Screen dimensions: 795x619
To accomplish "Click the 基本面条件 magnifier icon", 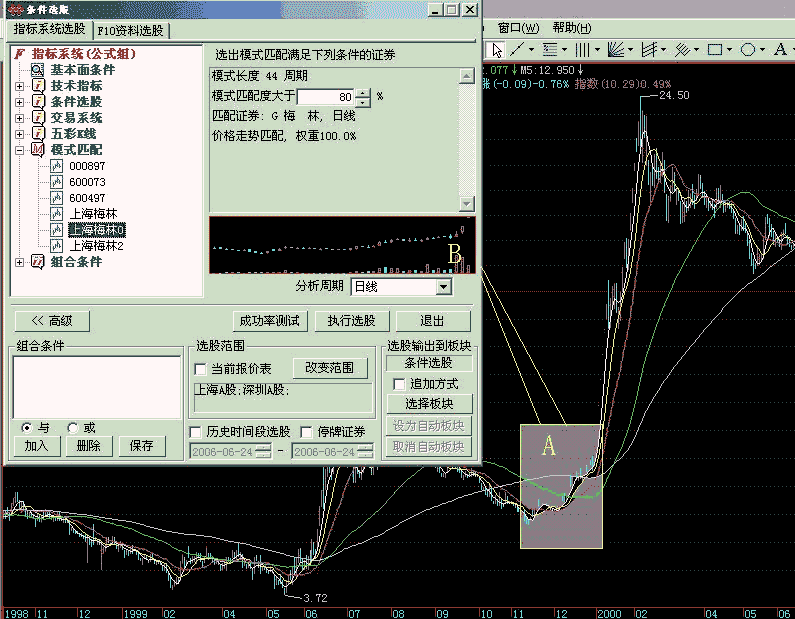I will pos(37,70).
